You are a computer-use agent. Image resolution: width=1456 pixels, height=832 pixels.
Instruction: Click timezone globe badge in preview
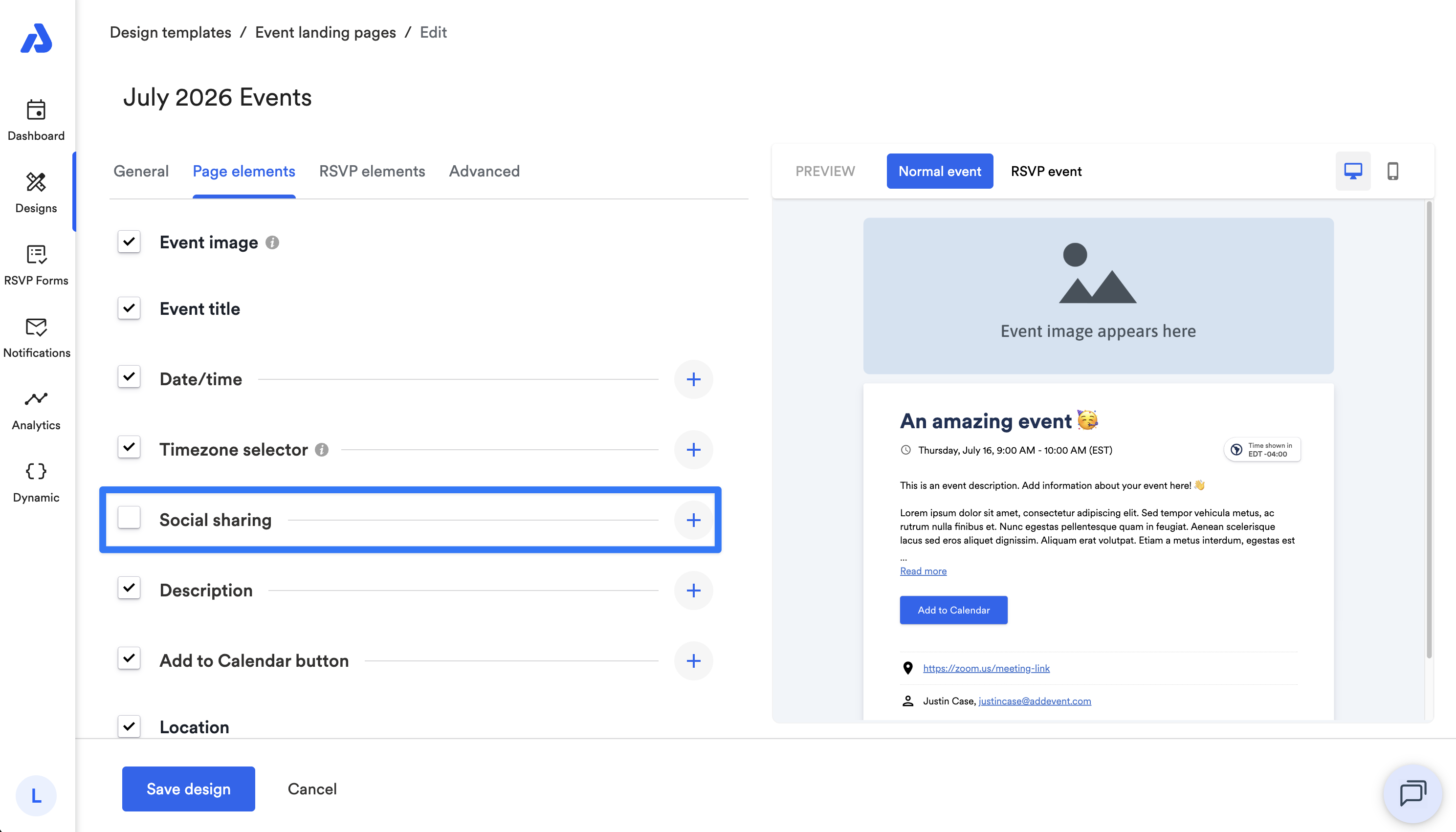point(1262,450)
